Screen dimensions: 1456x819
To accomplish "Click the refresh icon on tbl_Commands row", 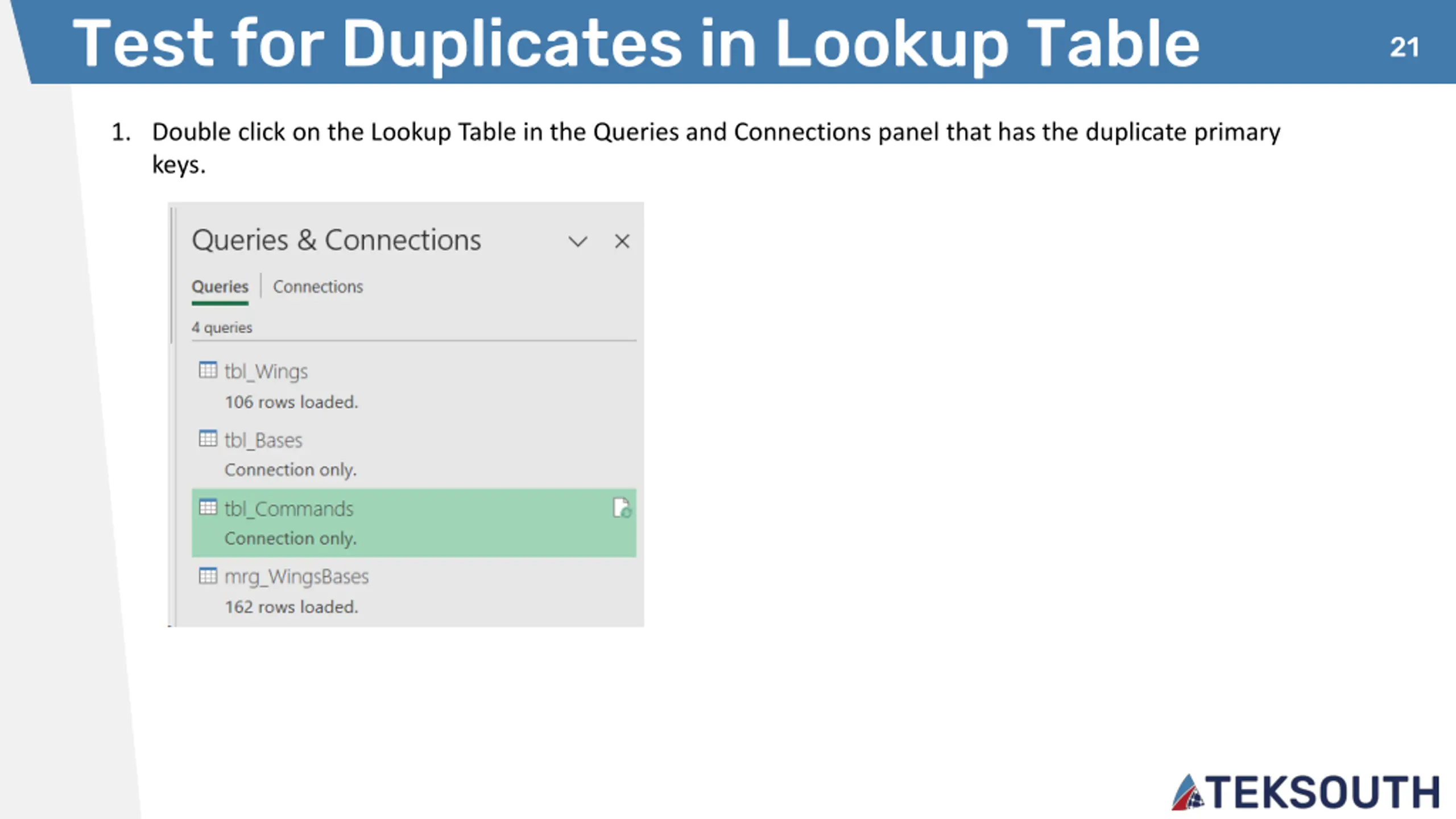I will coord(622,508).
